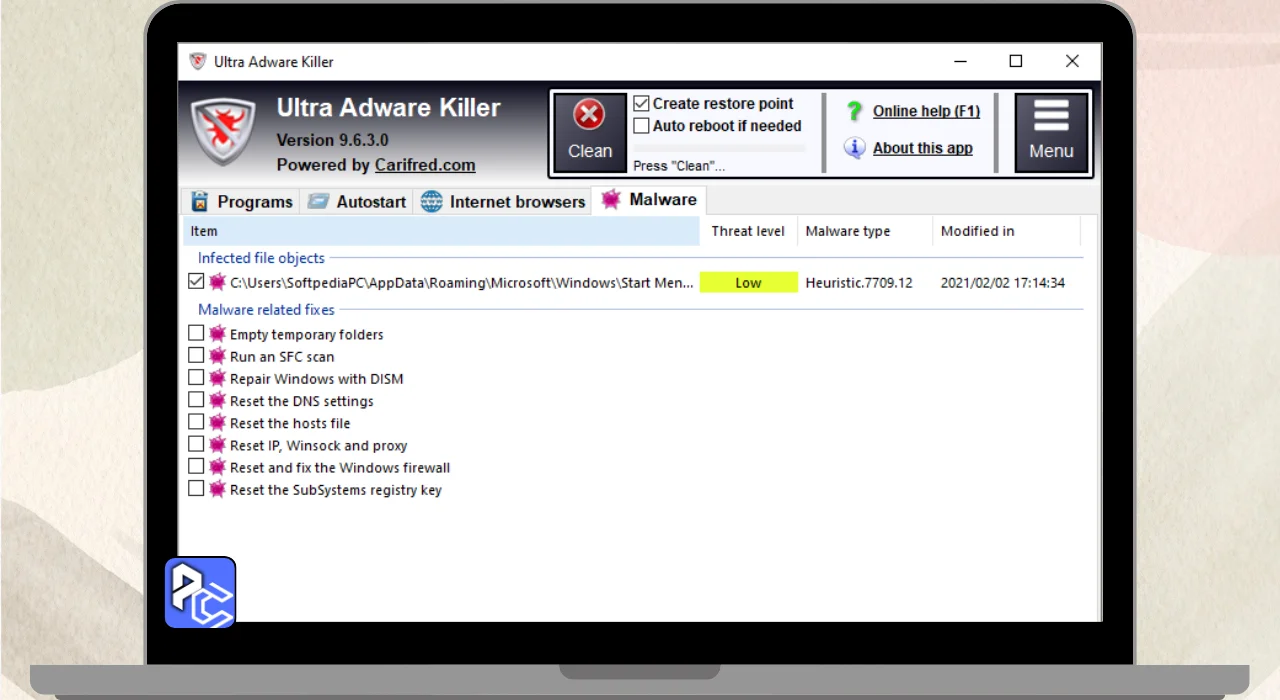Image resolution: width=1280 pixels, height=700 pixels.
Task: Open the Internet browsers tab
Action: pyautogui.click(x=502, y=201)
